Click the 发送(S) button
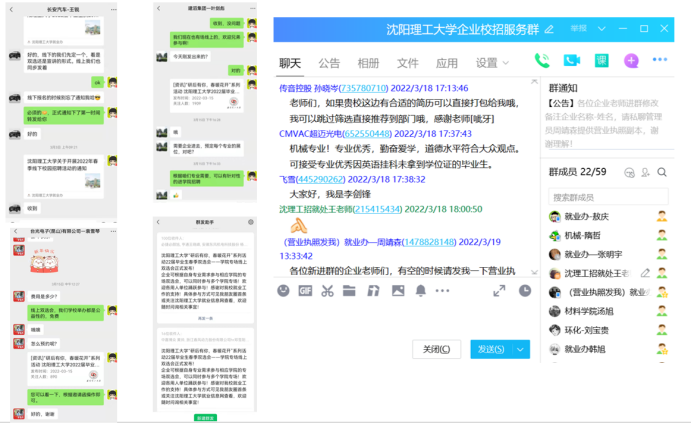This screenshot has width=692, height=424. (x=492, y=349)
